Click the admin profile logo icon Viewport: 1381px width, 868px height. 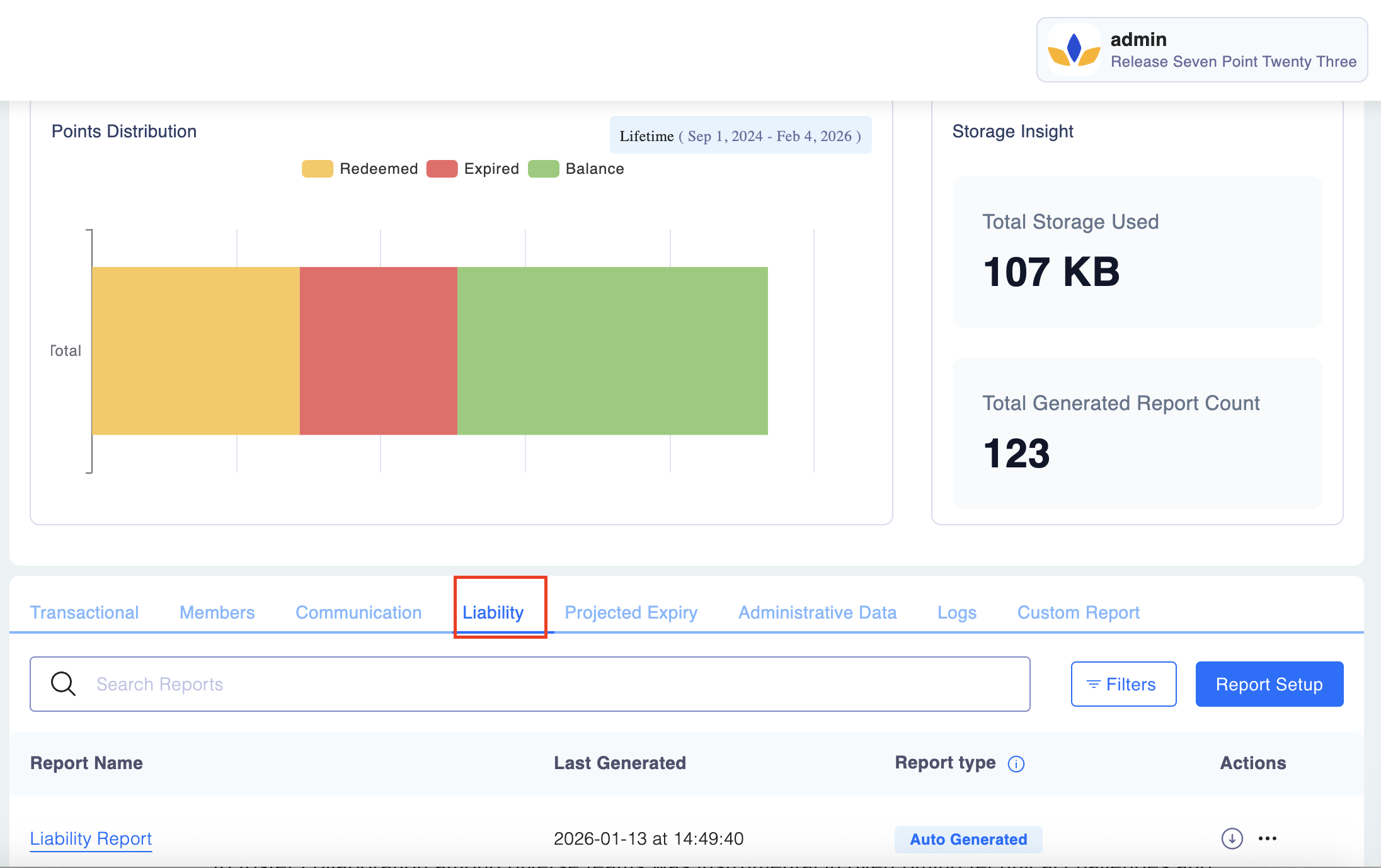point(1074,50)
